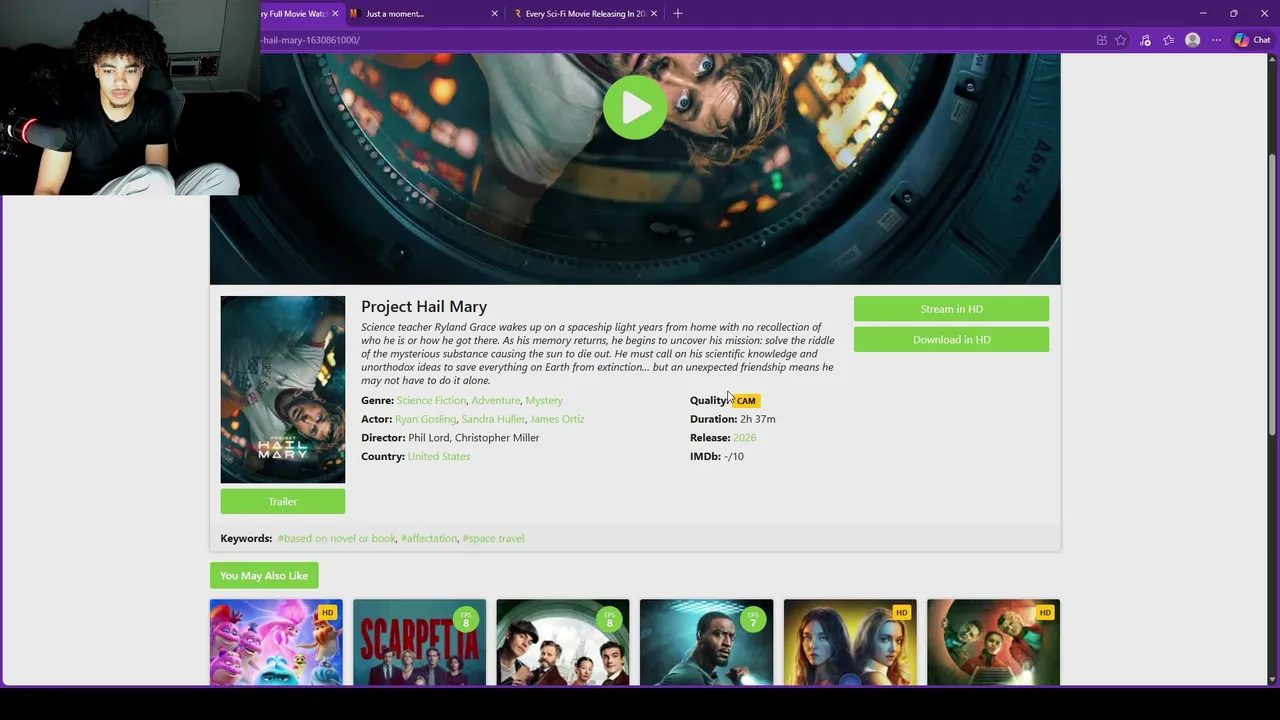Screen dimensions: 1280x720
Task: Open the browser apps grid icon
Action: tap(1101, 40)
